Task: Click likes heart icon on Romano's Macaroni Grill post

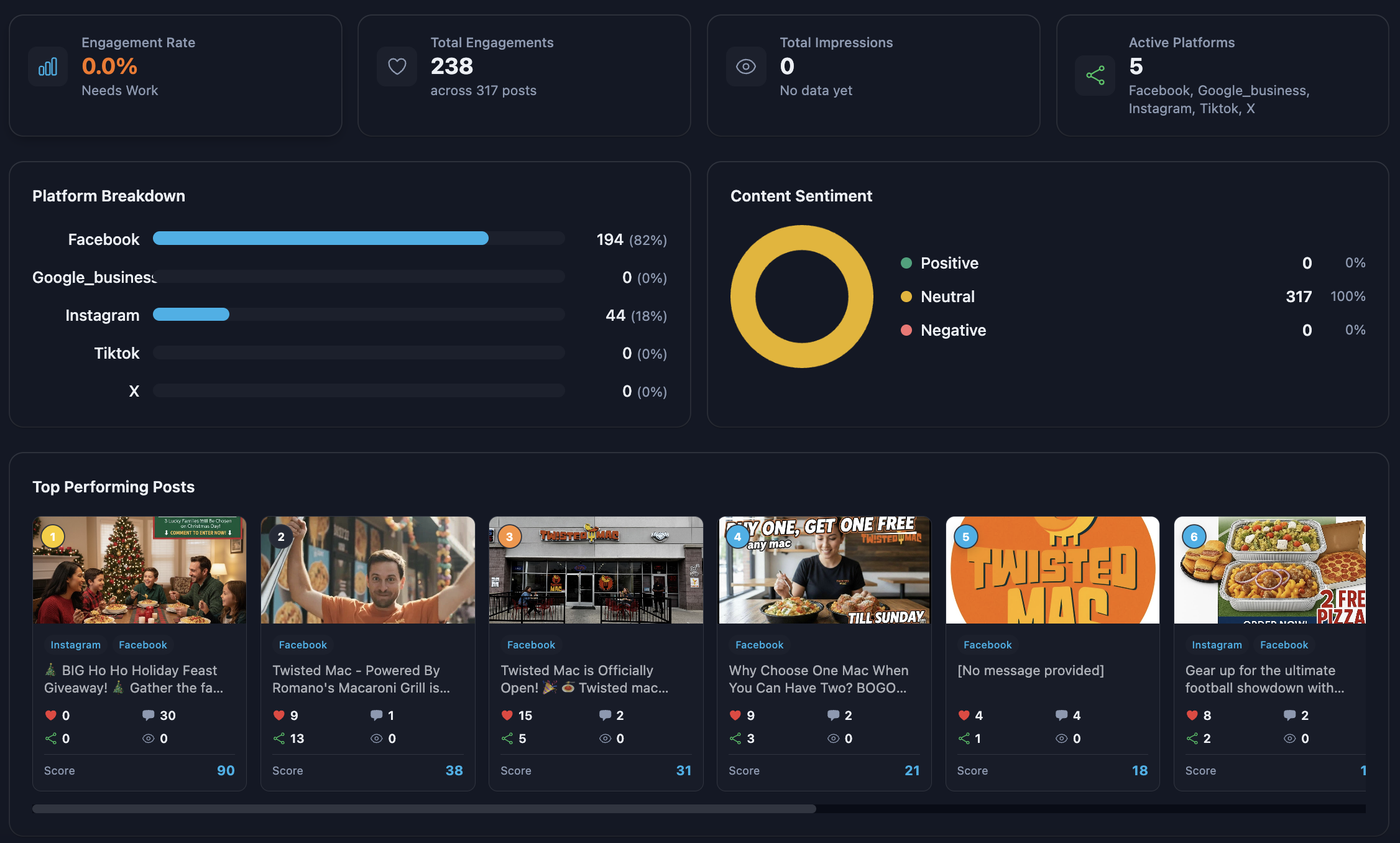Action: 279,716
